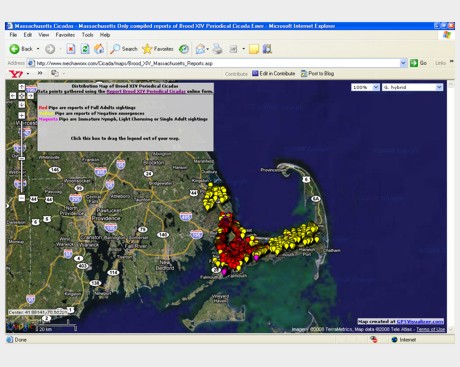This screenshot has height=367, width=460.
Task: Click the Forward navigation button
Action: coord(50,49)
